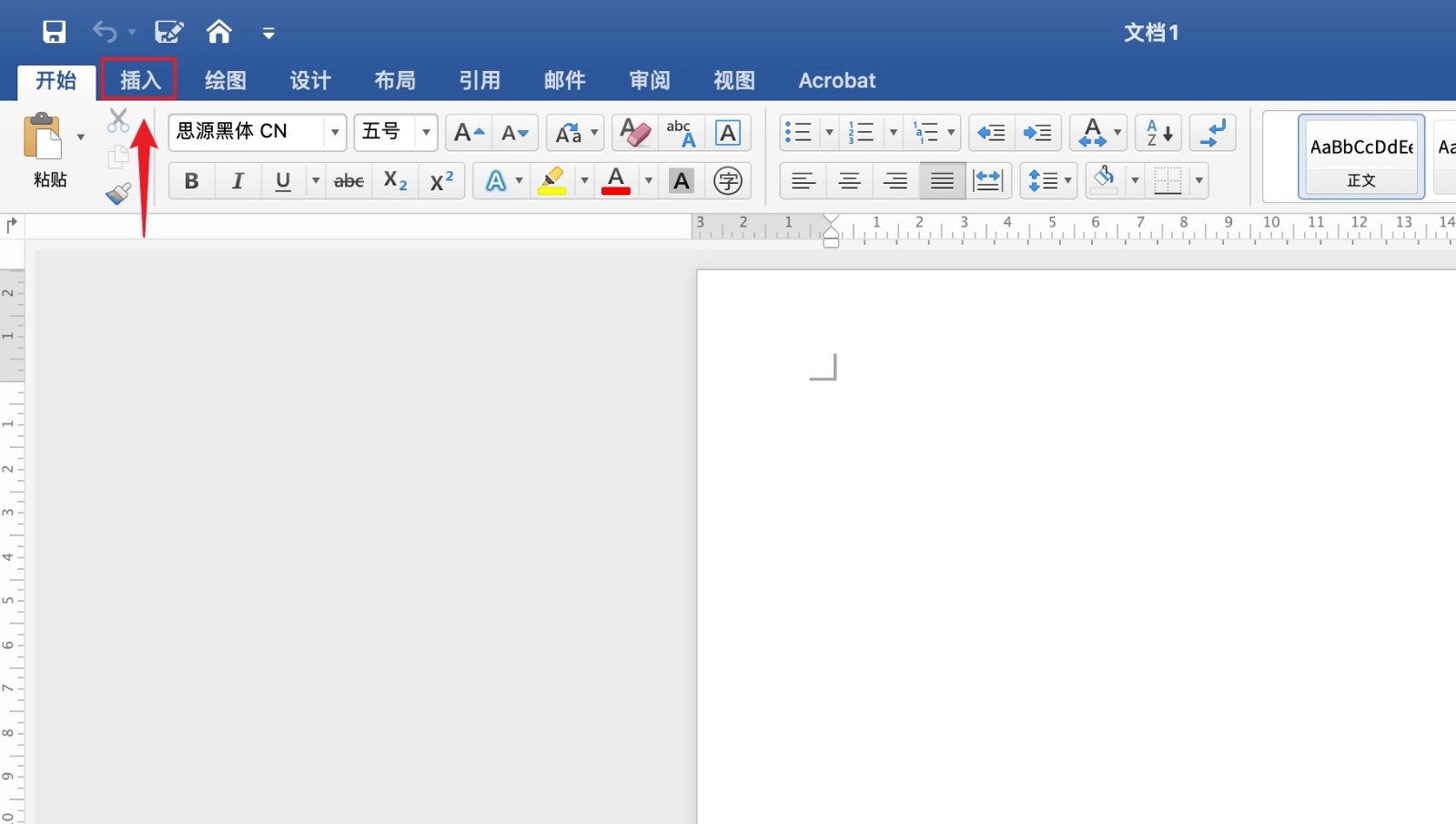Click the 粘贴 paste button
Image resolution: width=1456 pixels, height=824 pixels.
point(44,150)
